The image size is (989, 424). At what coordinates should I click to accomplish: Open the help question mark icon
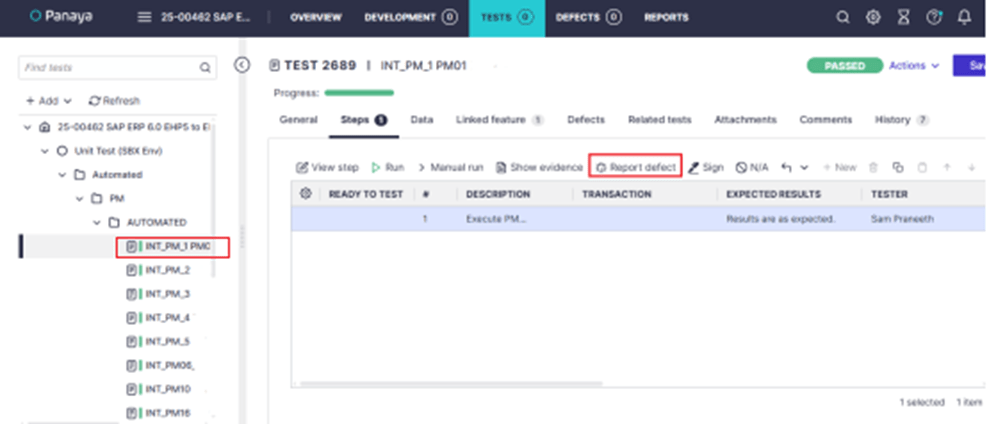(x=934, y=17)
